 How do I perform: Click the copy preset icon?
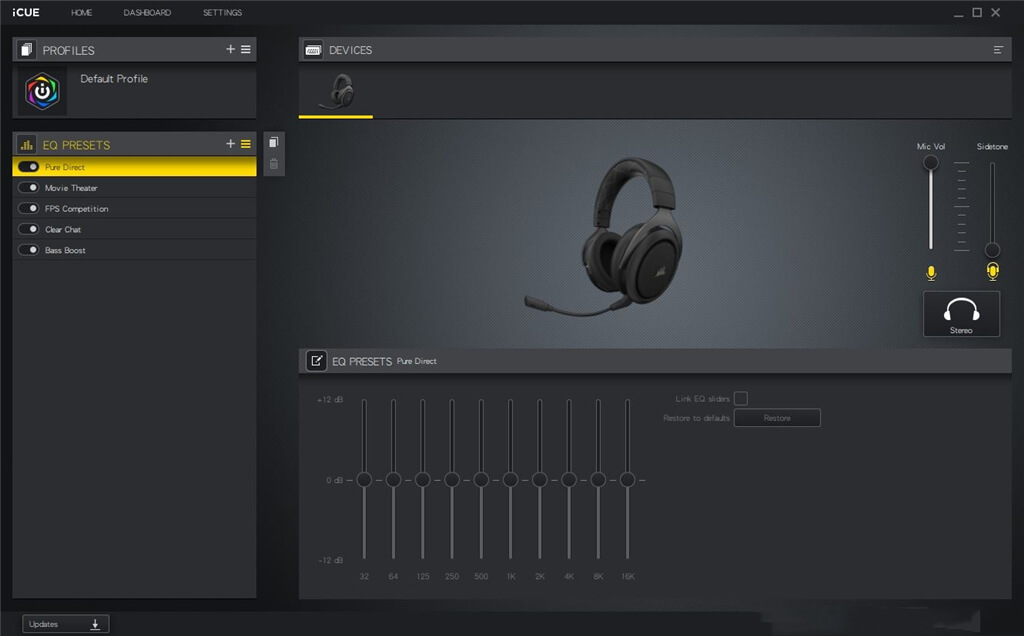274,142
